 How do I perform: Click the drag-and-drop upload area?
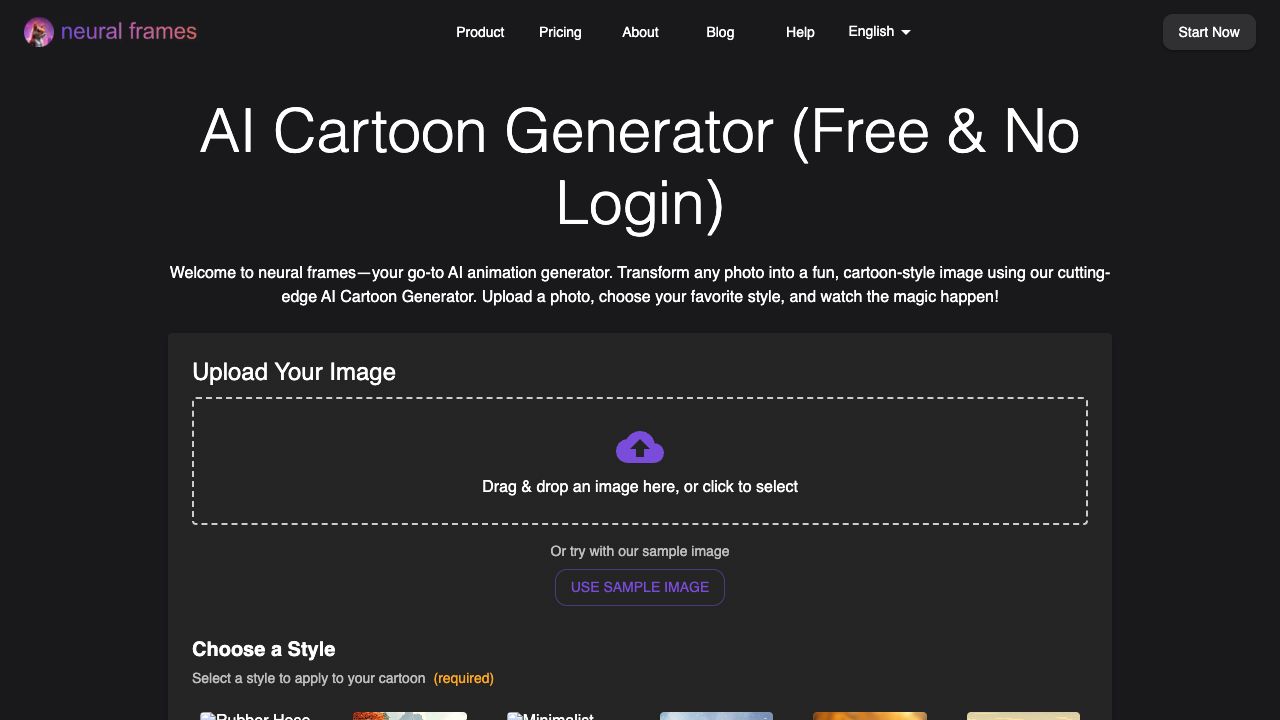click(640, 461)
